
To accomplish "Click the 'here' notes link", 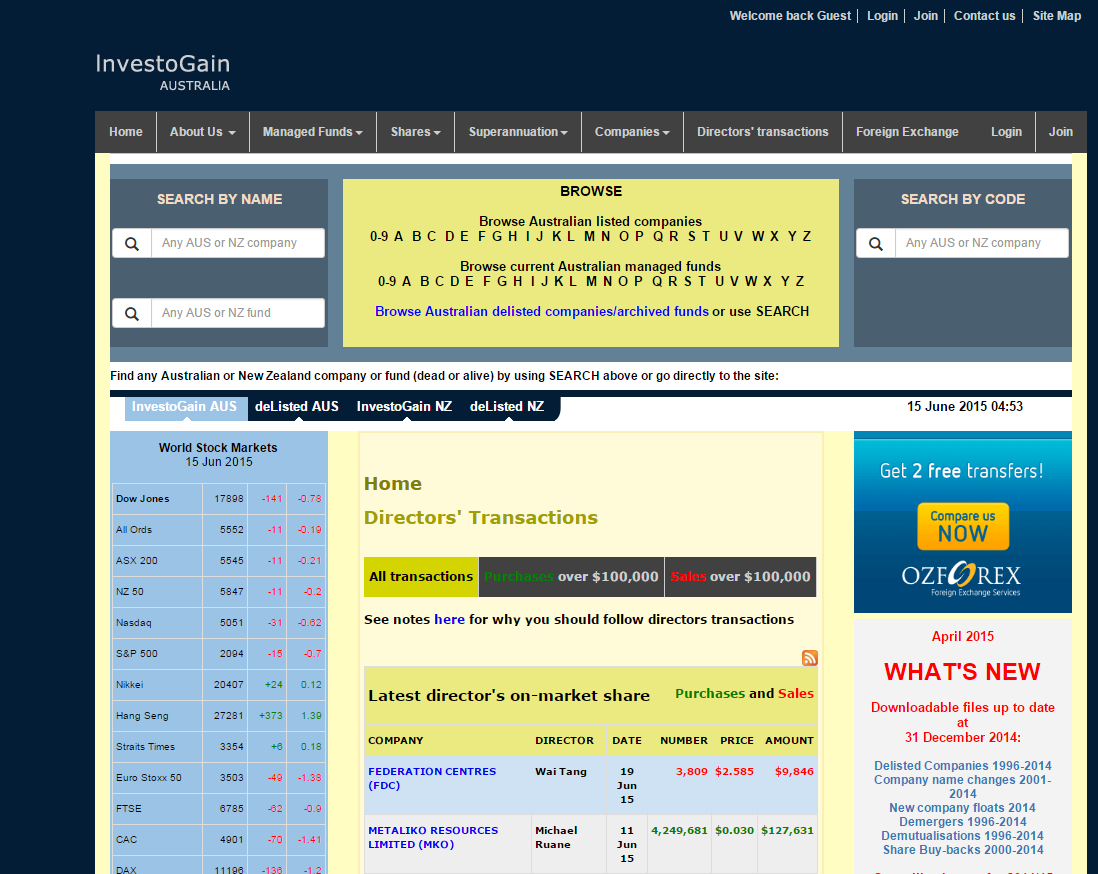I will pyautogui.click(x=450, y=620).
